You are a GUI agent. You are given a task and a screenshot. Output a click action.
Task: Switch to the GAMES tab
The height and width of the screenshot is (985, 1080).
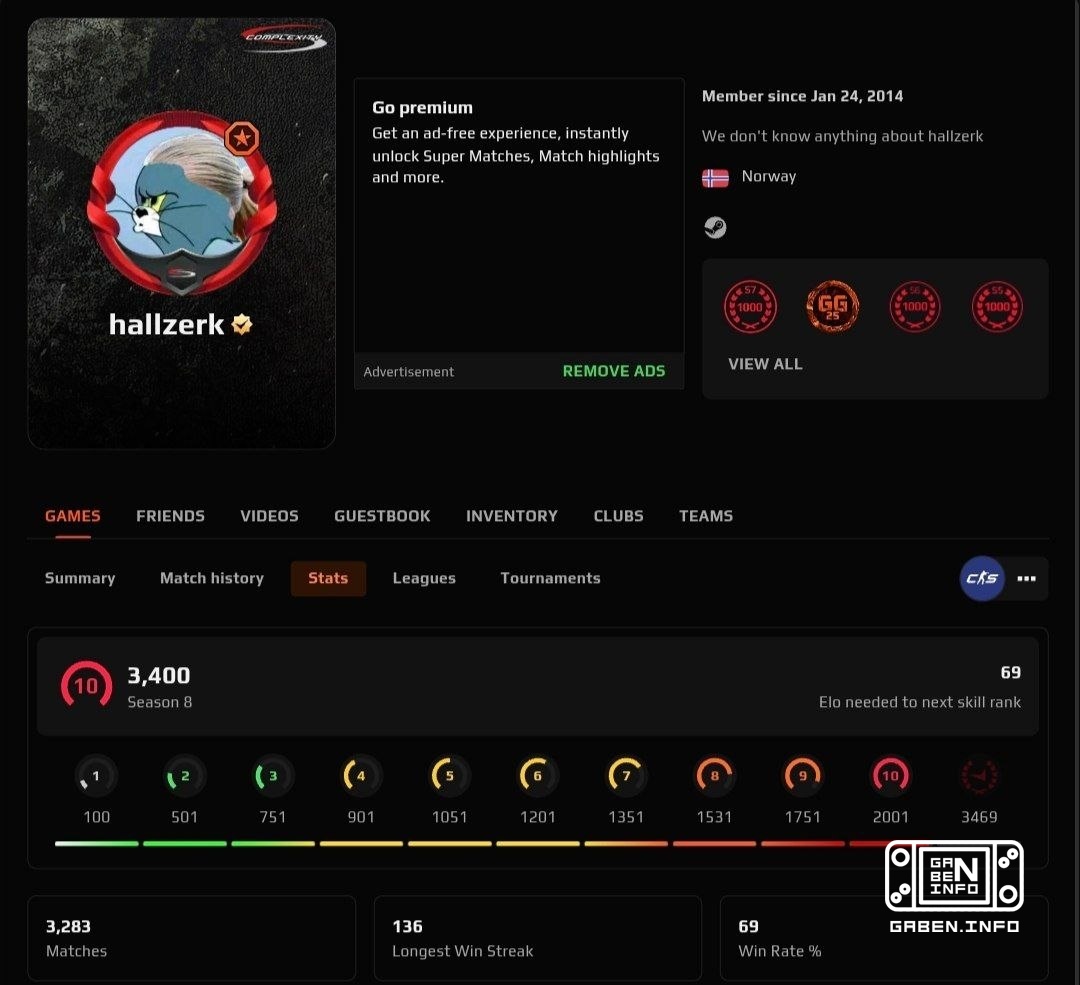point(72,516)
